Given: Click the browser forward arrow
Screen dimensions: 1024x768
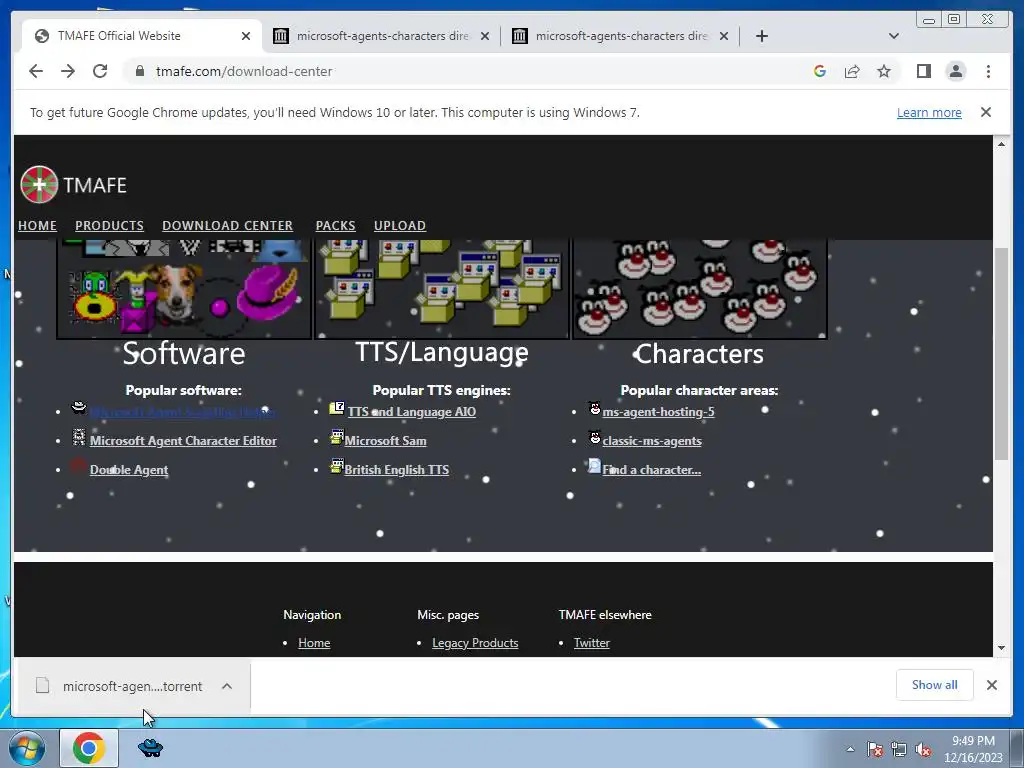Looking at the screenshot, I should point(68,71).
